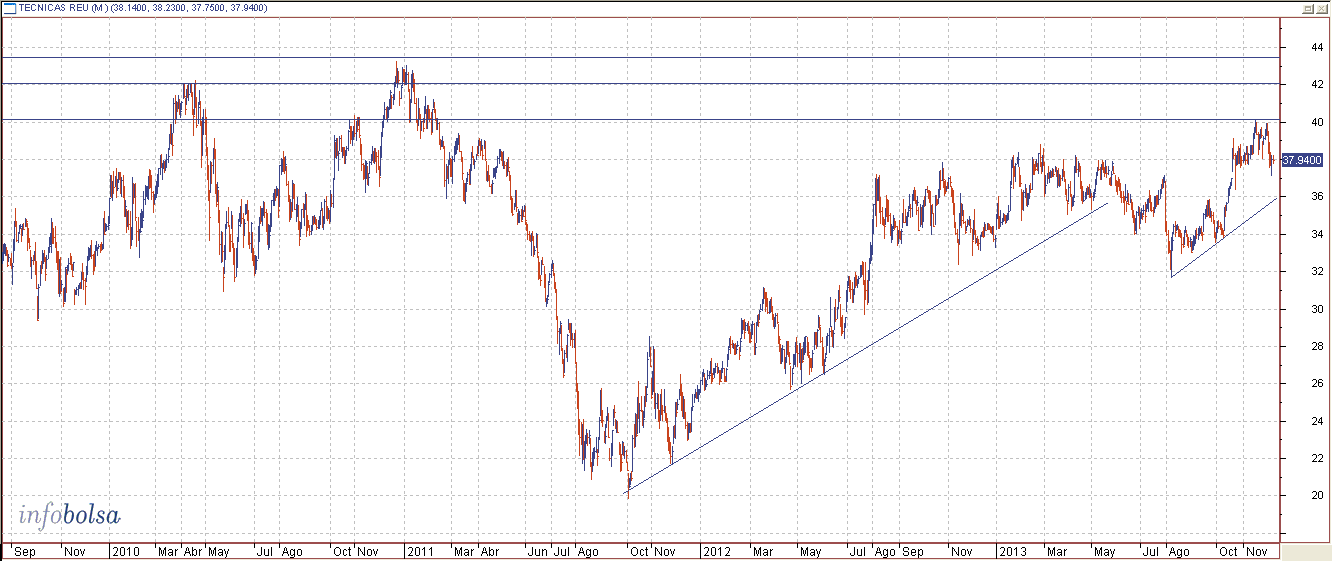
Task: Click the 2013 year label on time axis
Action: click(x=1012, y=551)
